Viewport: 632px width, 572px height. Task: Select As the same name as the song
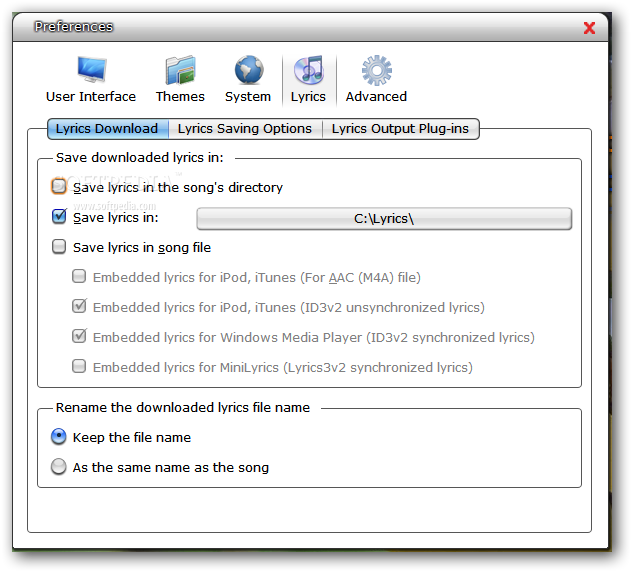(x=59, y=467)
